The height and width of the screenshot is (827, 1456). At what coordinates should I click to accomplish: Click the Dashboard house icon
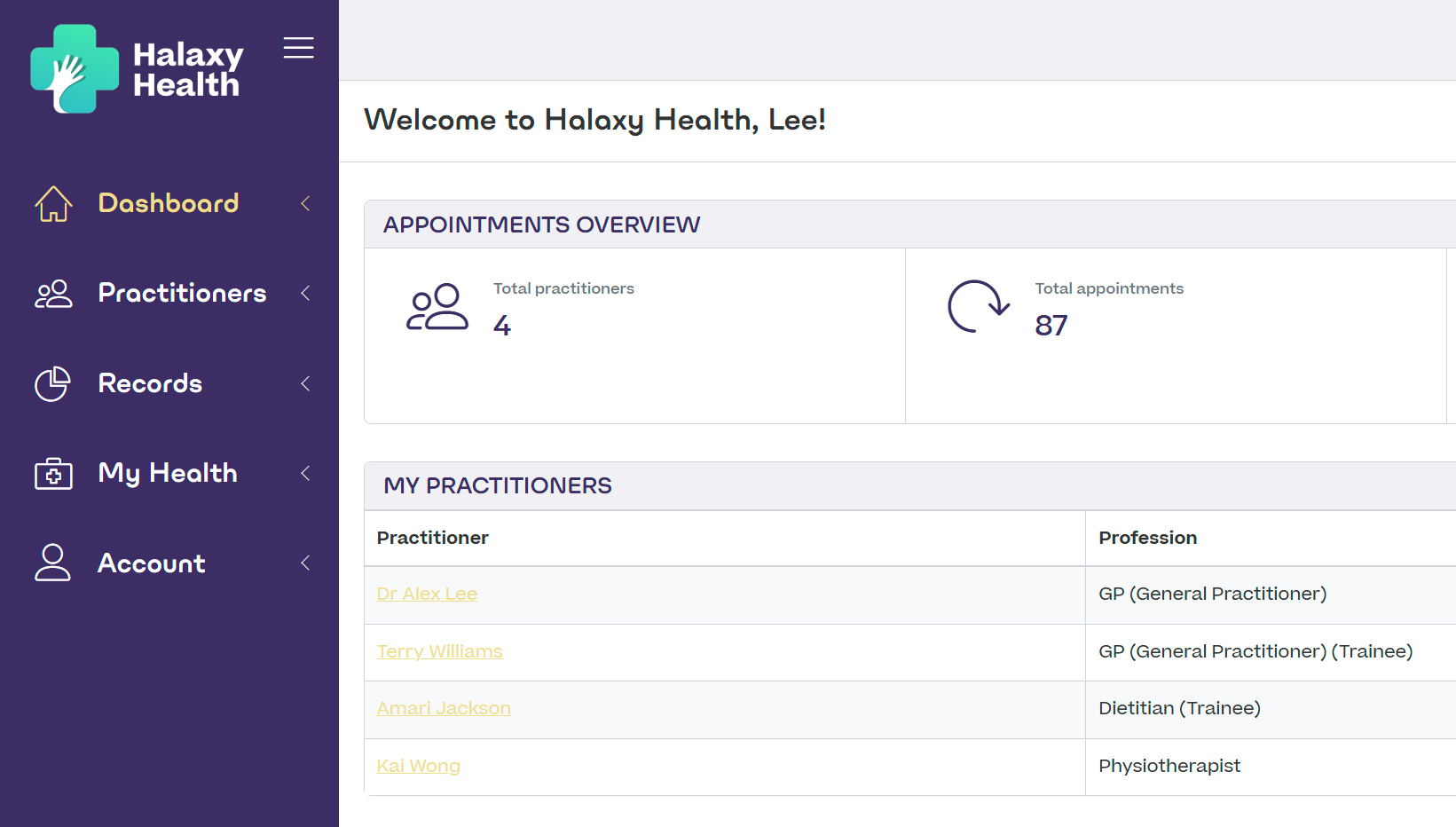53,203
